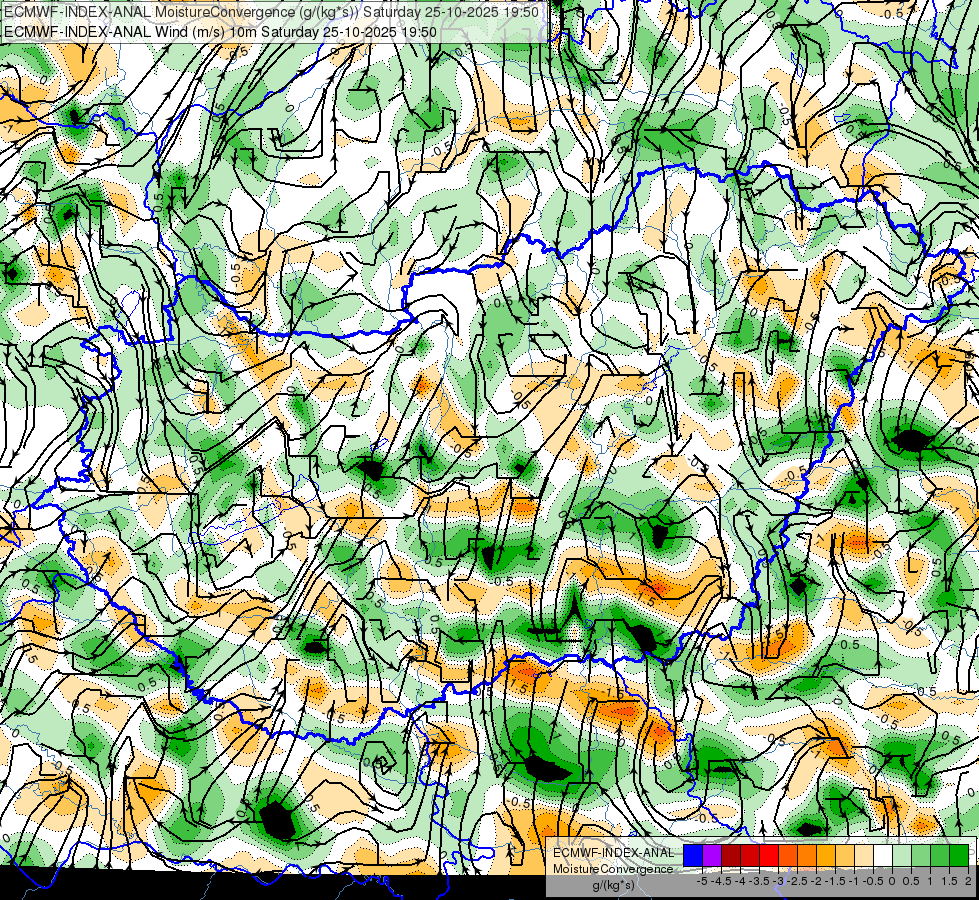Pick the light orange swatch between -1.5 and -1
This screenshot has width=979, height=900.
pos(845,855)
